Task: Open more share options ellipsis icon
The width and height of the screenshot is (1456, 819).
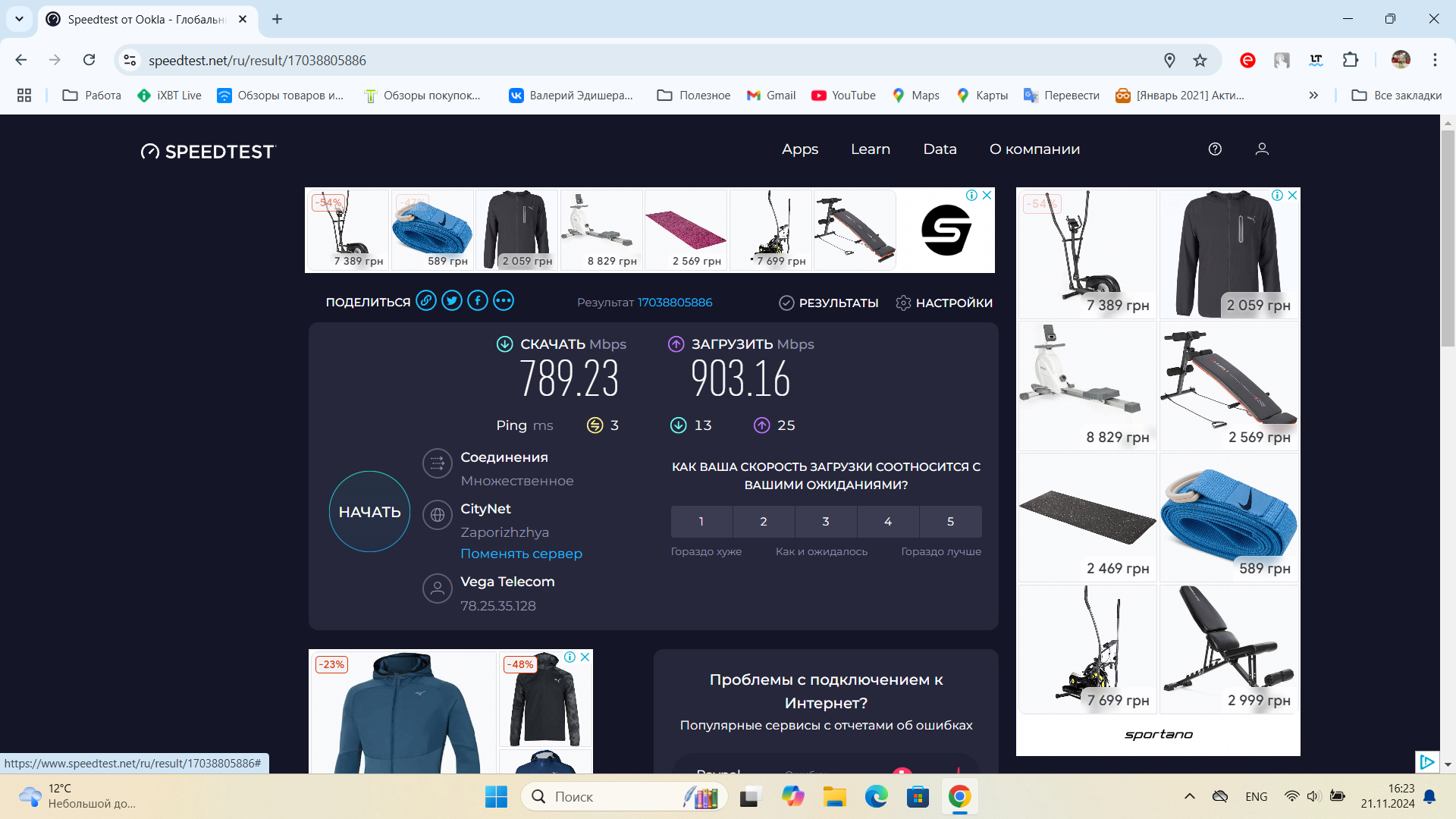Action: click(x=504, y=301)
